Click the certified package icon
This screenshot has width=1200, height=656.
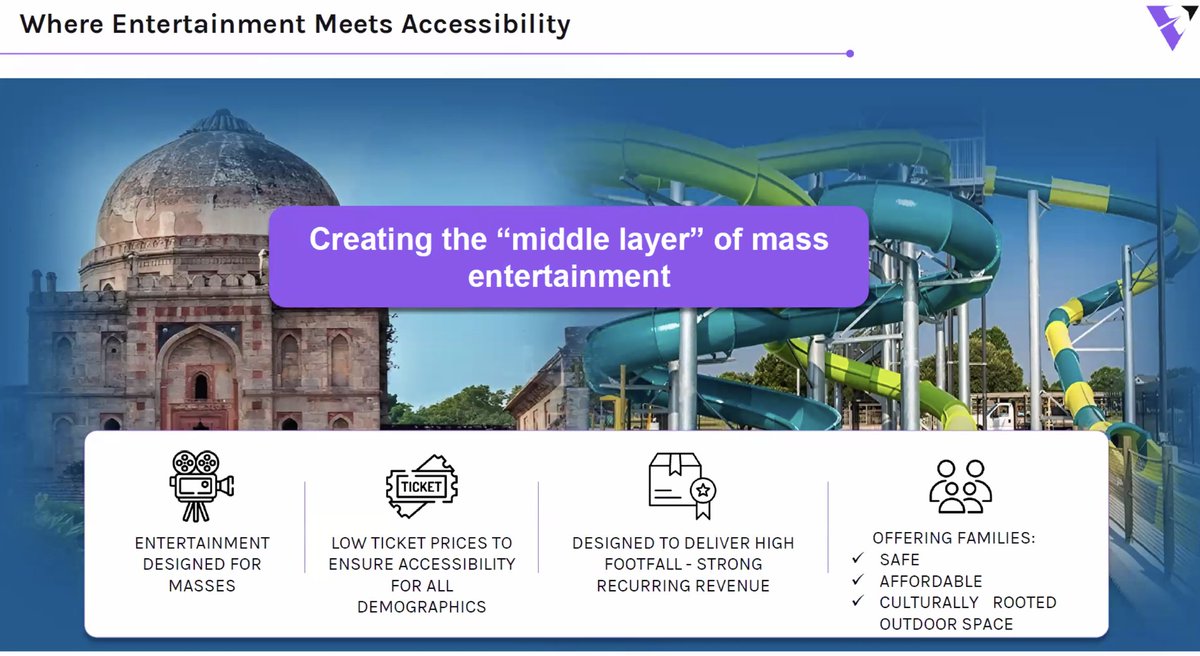[682, 485]
